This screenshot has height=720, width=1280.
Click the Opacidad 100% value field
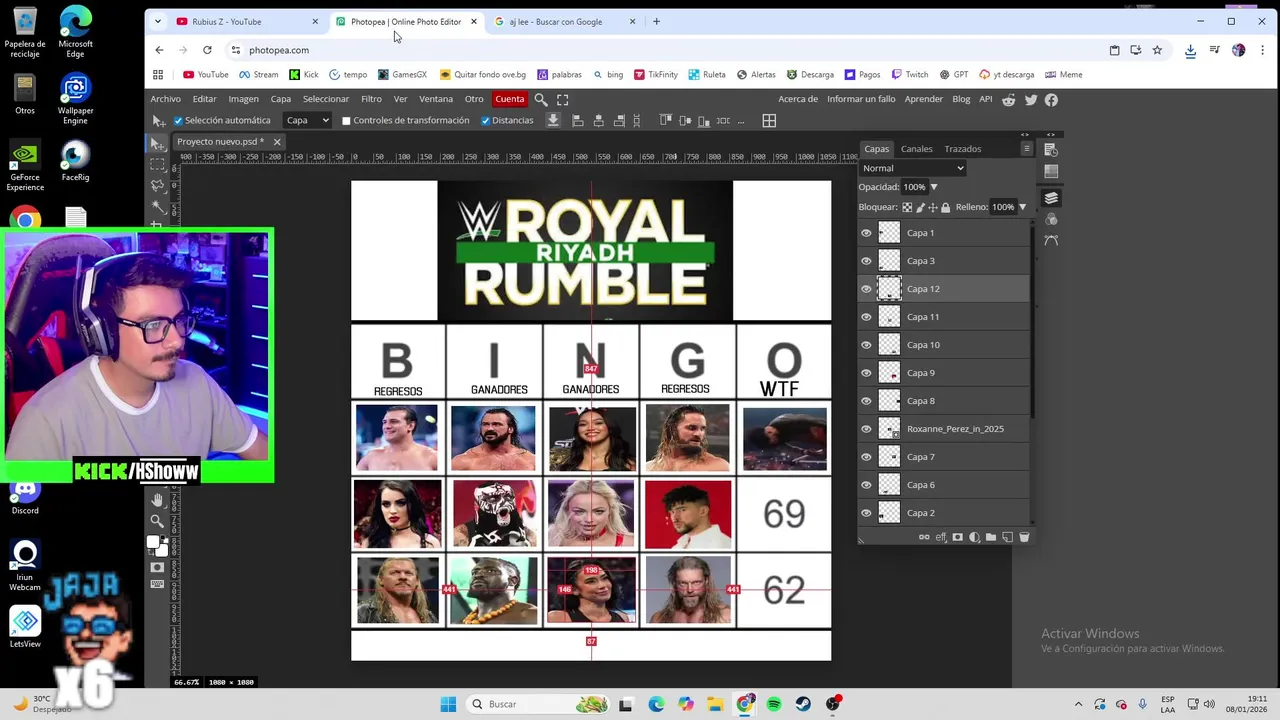pos(914,187)
